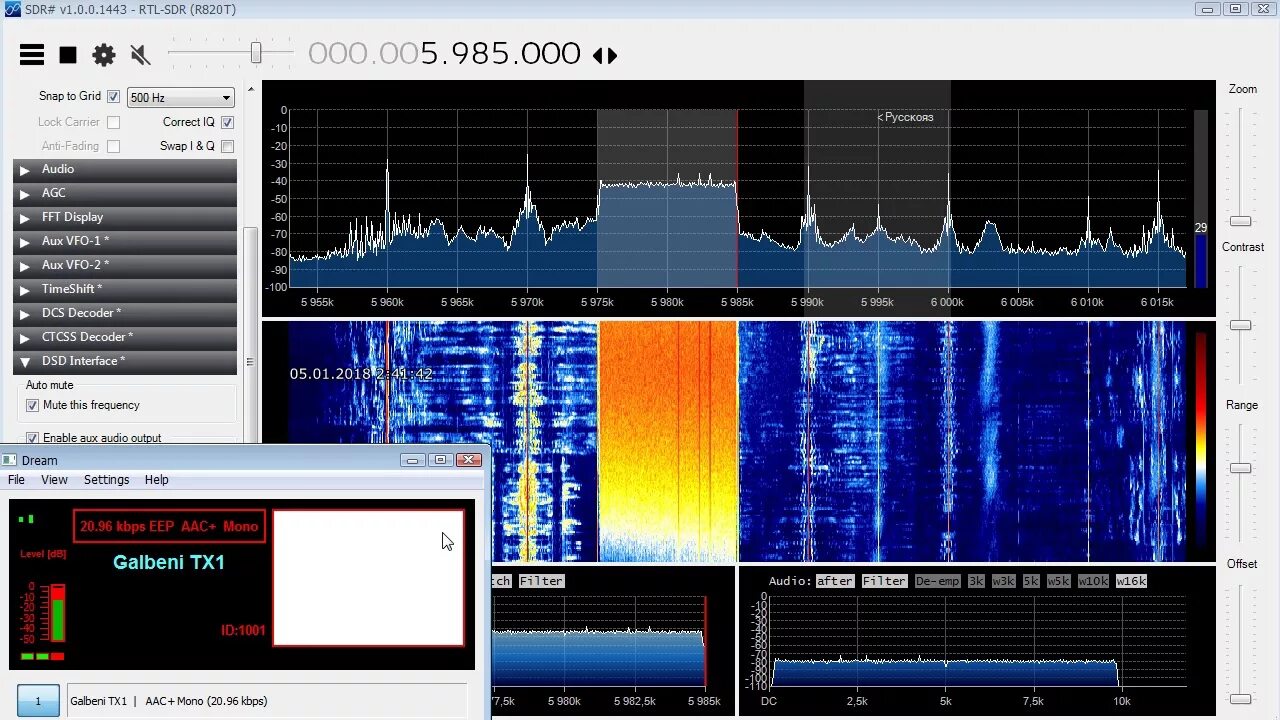Expand the Audio panel
The width and height of the screenshot is (1280, 720).
coord(125,169)
